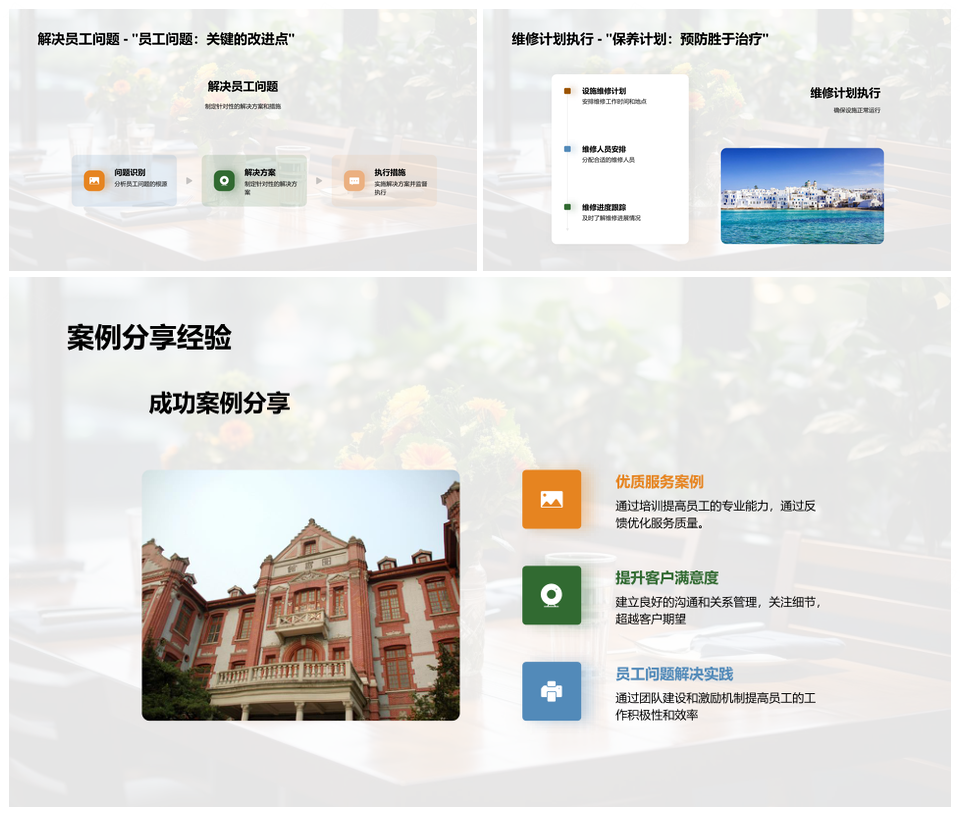
Task: Click the blue printer icon beside 员工问题解决实践
Action: pos(551,691)
